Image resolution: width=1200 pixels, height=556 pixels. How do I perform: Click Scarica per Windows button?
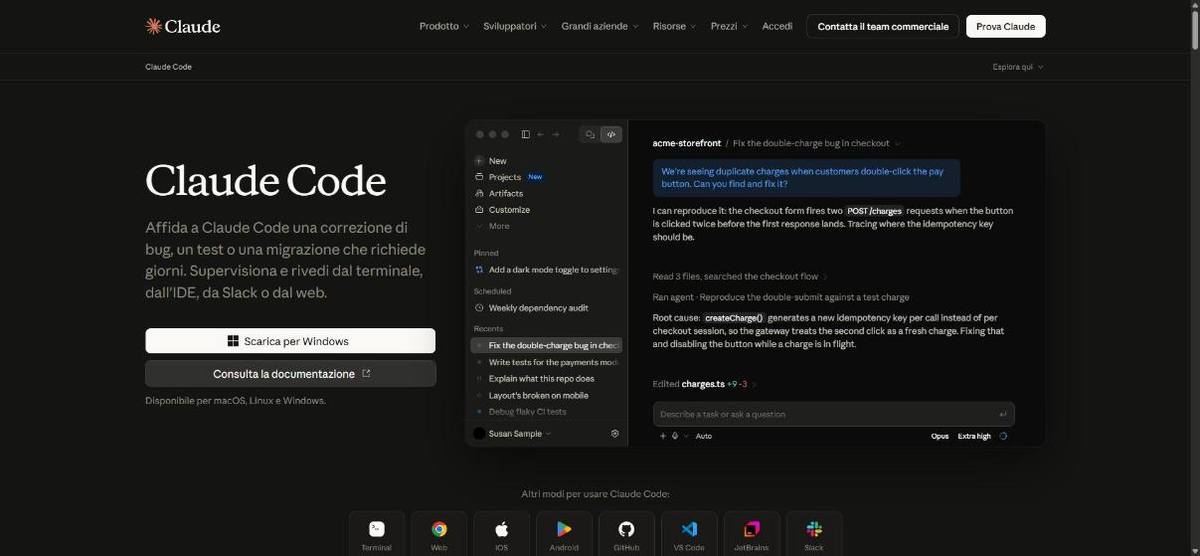point(290,341)
